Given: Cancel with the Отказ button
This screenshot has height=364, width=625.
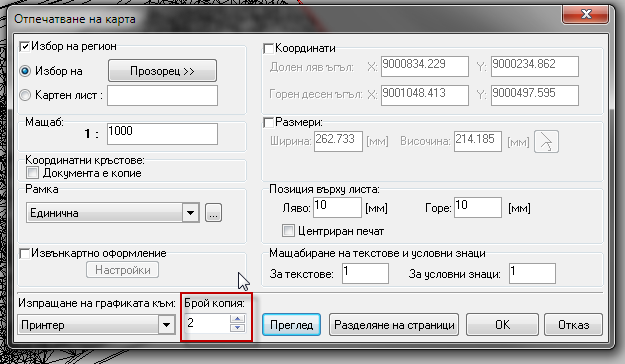Looking at the screenshot, I should click(573, 325).
